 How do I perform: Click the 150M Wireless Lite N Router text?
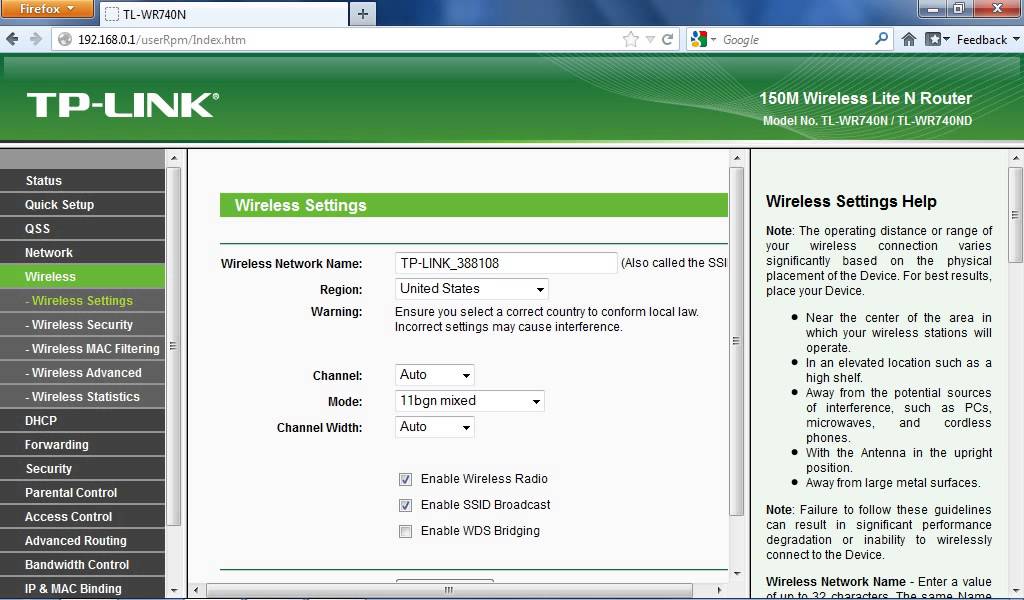(x=865, y=98)
